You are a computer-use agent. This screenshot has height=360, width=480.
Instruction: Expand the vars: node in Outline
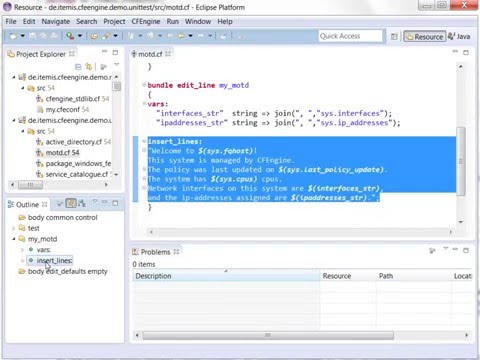[23, 250]
